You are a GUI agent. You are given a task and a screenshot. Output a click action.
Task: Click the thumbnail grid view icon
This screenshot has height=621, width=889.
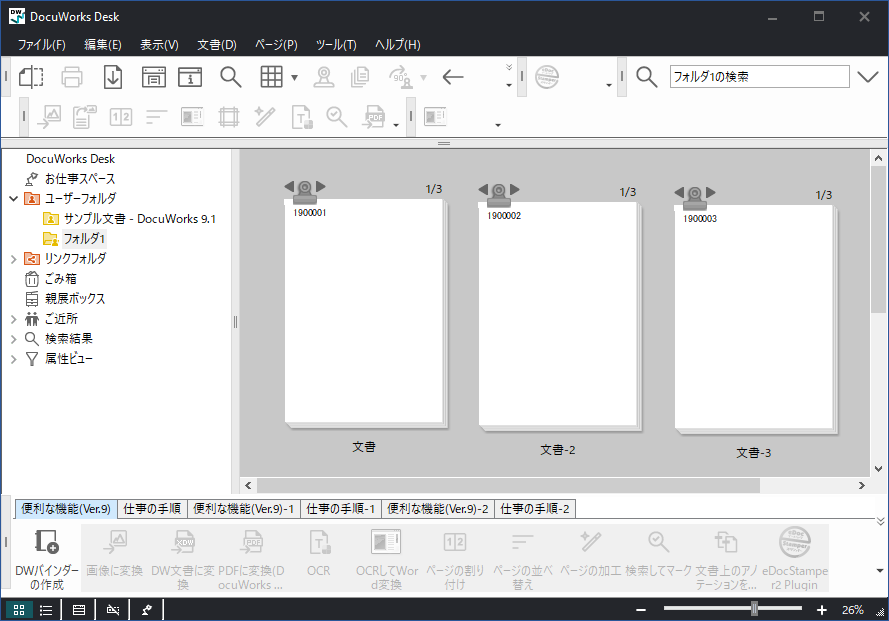[271, 77]
